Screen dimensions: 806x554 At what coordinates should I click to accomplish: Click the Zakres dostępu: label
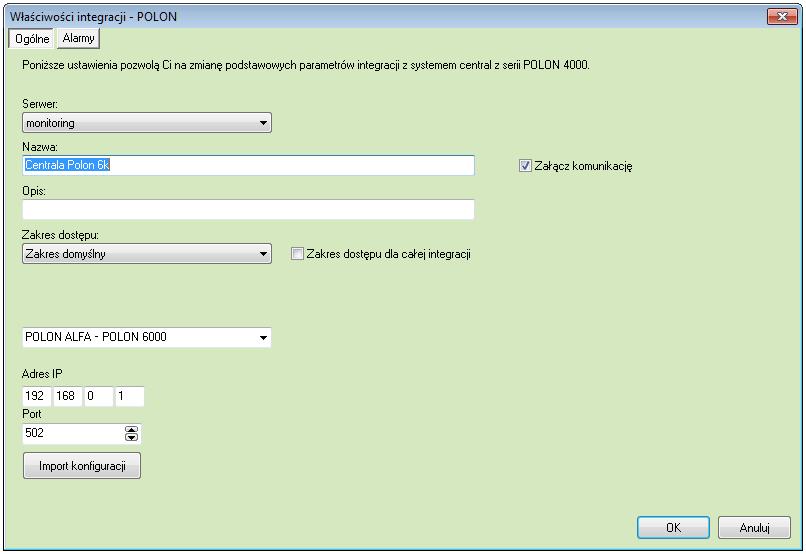pyautogui.click(x=60, y=235)
